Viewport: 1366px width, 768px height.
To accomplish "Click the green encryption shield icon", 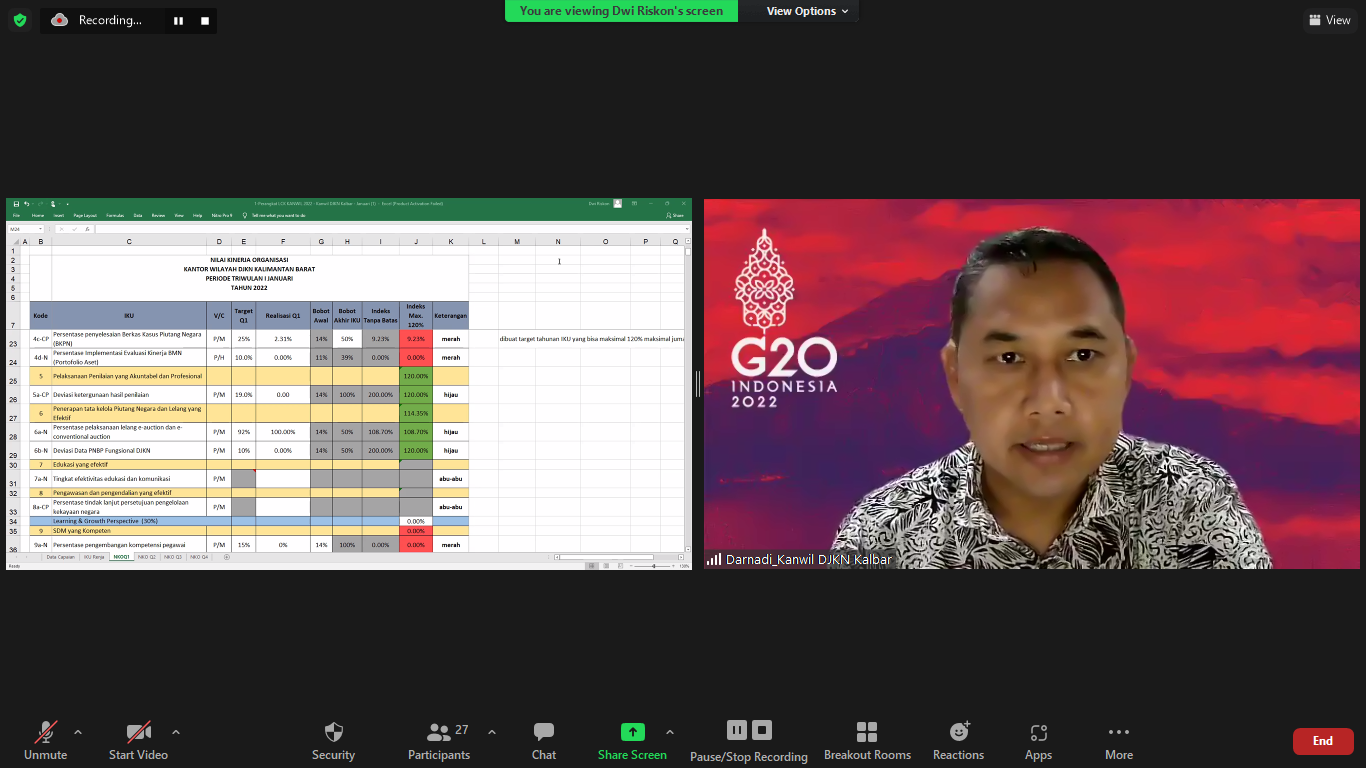I will coord(20,20).
